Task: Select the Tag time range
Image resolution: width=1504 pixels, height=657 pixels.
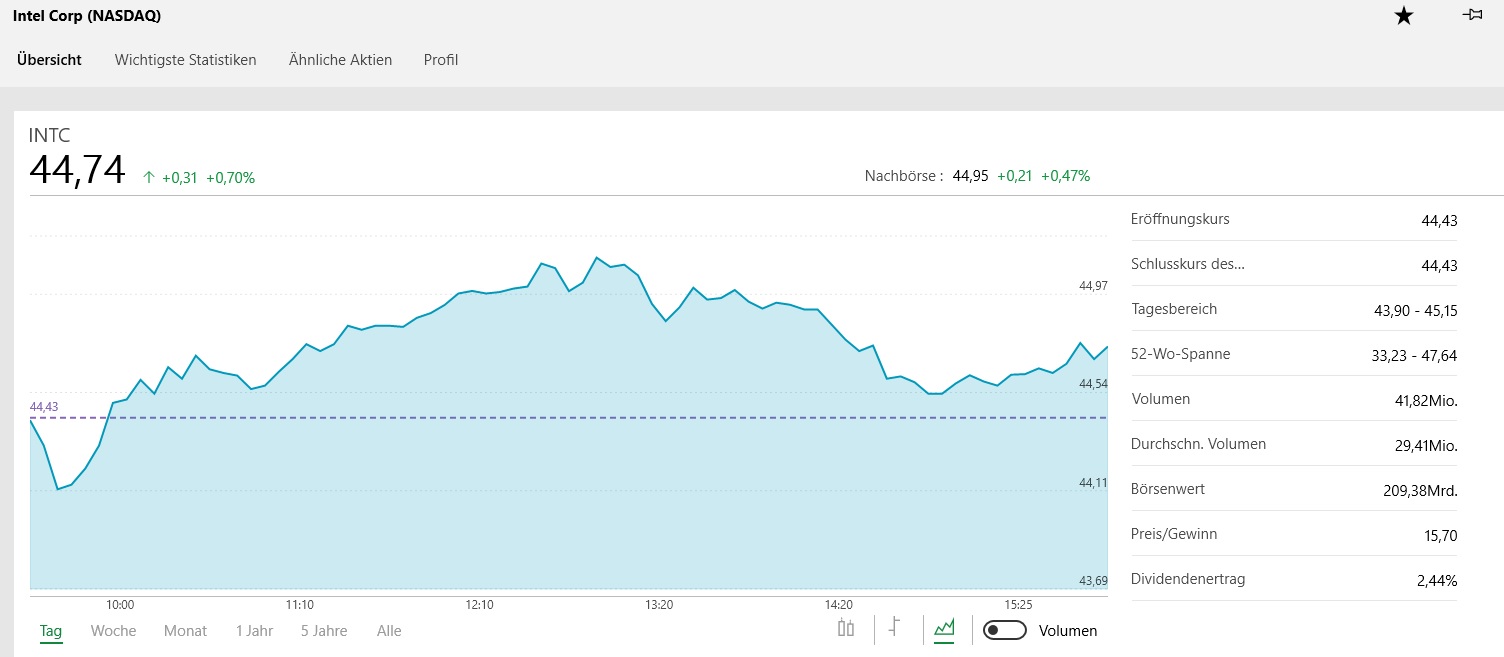Action: 51,631
